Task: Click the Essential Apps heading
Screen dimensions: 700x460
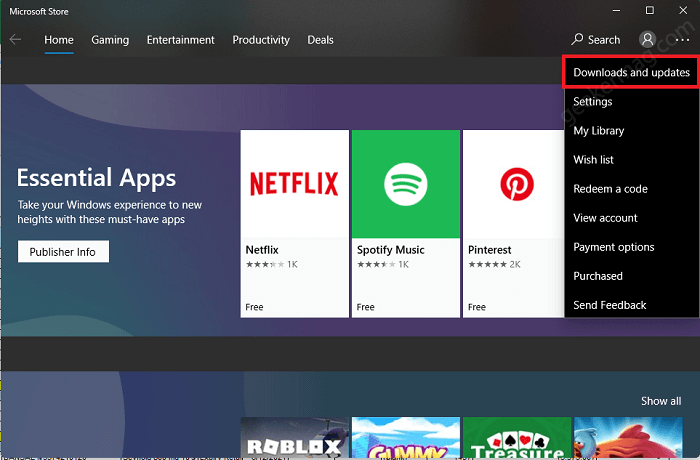Action: point(96,178)
